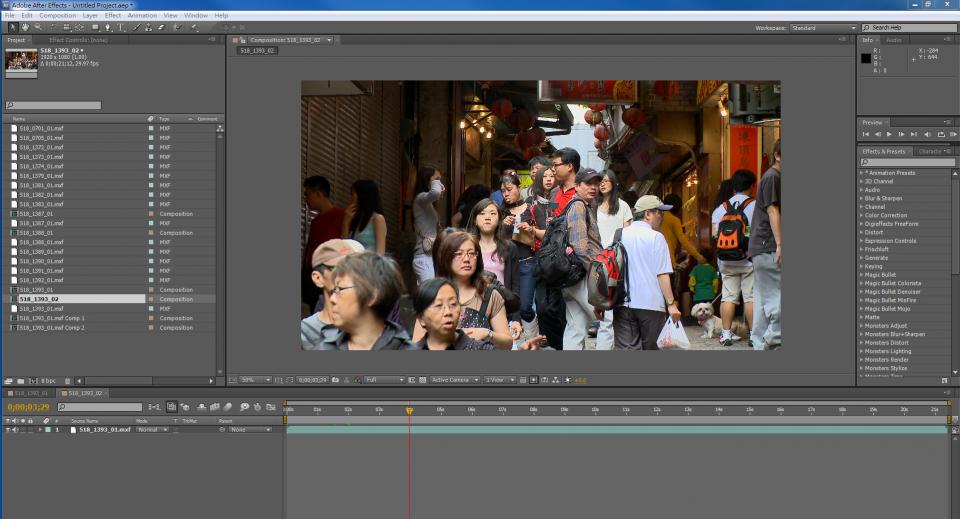Open the Full resolution dropdown
This screenshot has width=960, height=519.
point(384,380)
